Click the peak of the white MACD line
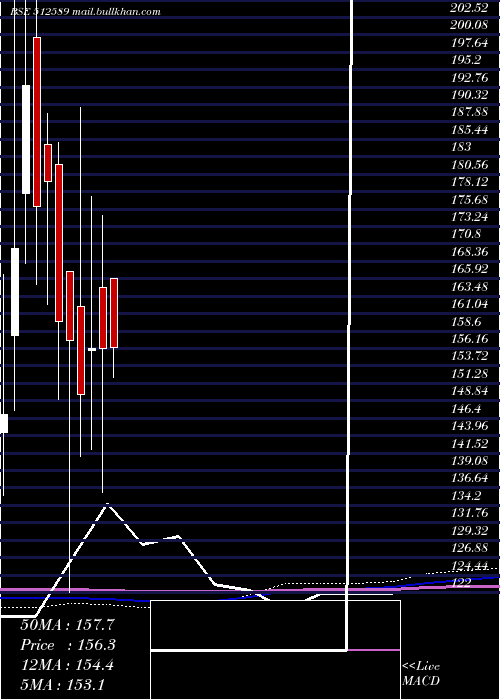 [108, 504]
